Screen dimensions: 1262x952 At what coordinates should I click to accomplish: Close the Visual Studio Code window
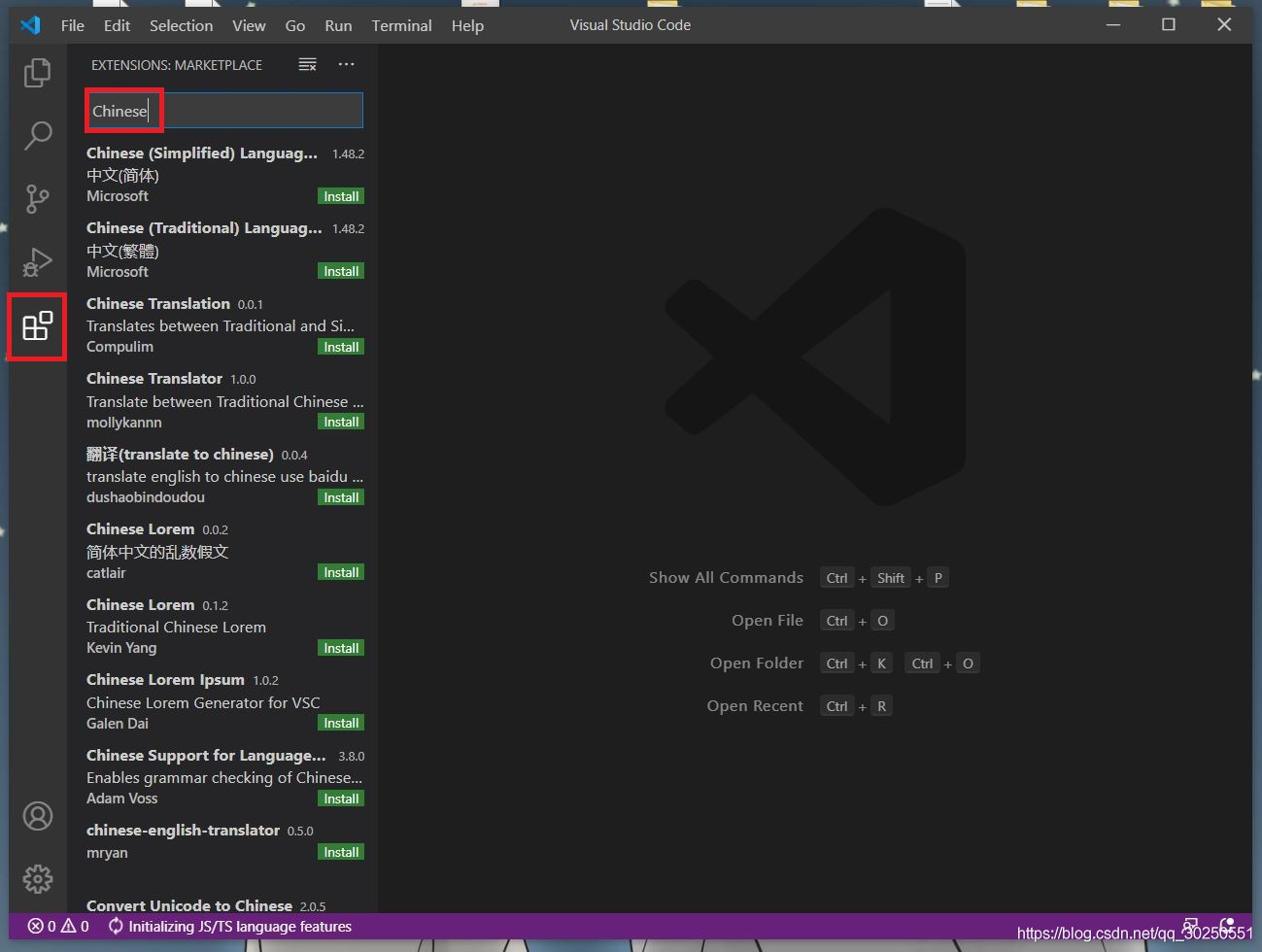(x=1224, y=25)
